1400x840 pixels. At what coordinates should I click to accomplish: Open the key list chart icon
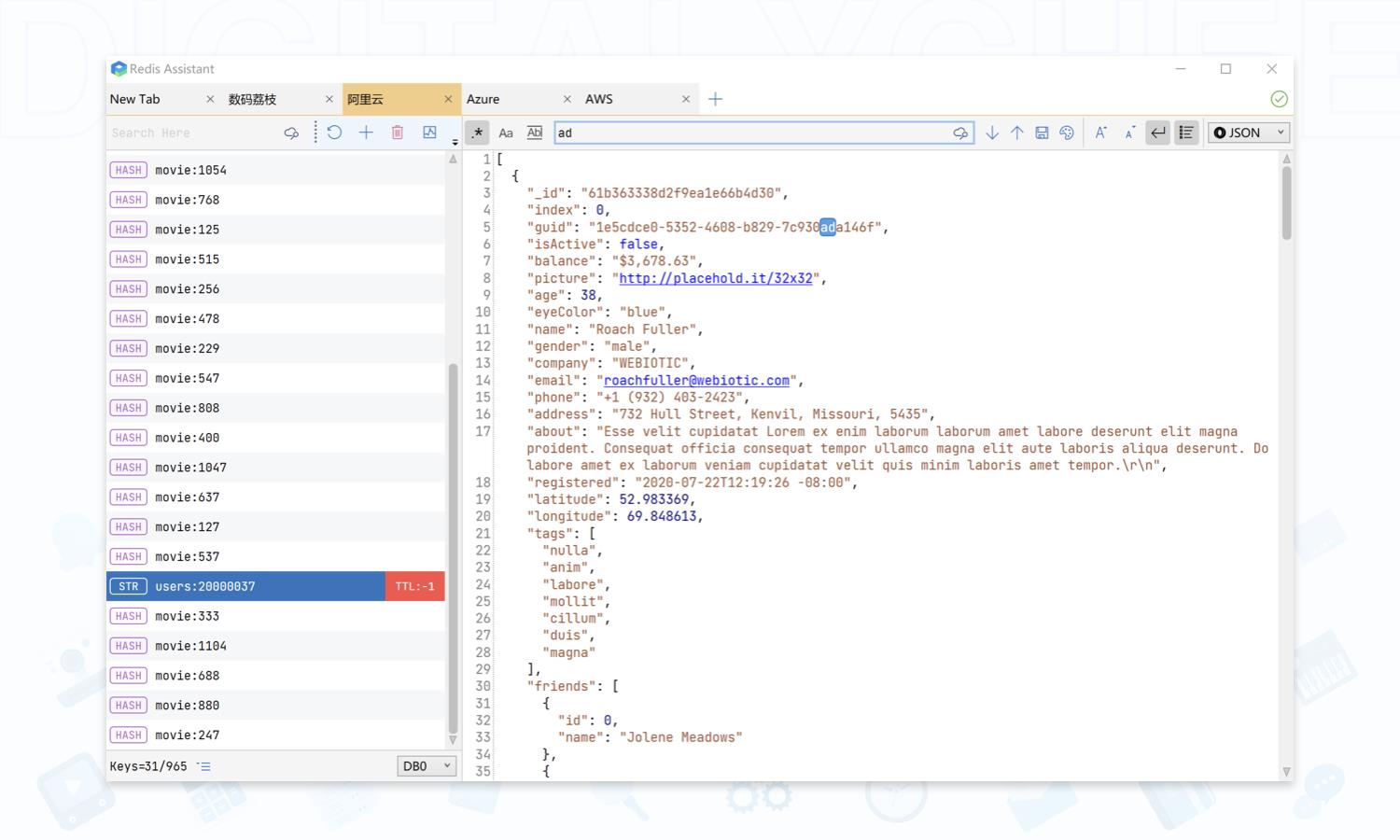(429, 133)
